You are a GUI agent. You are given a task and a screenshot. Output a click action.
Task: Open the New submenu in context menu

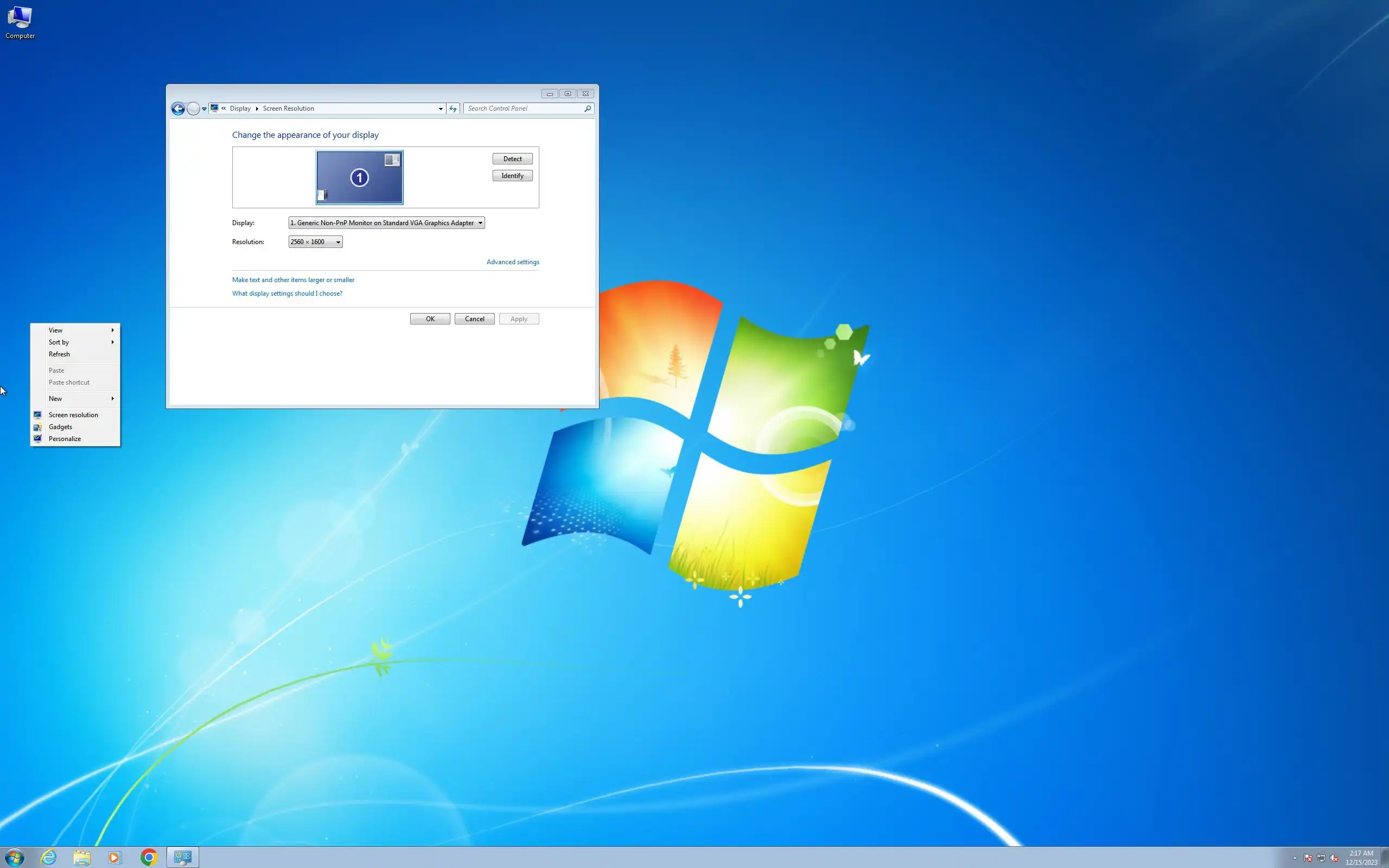pyautogui.click(x=56, y=398)
